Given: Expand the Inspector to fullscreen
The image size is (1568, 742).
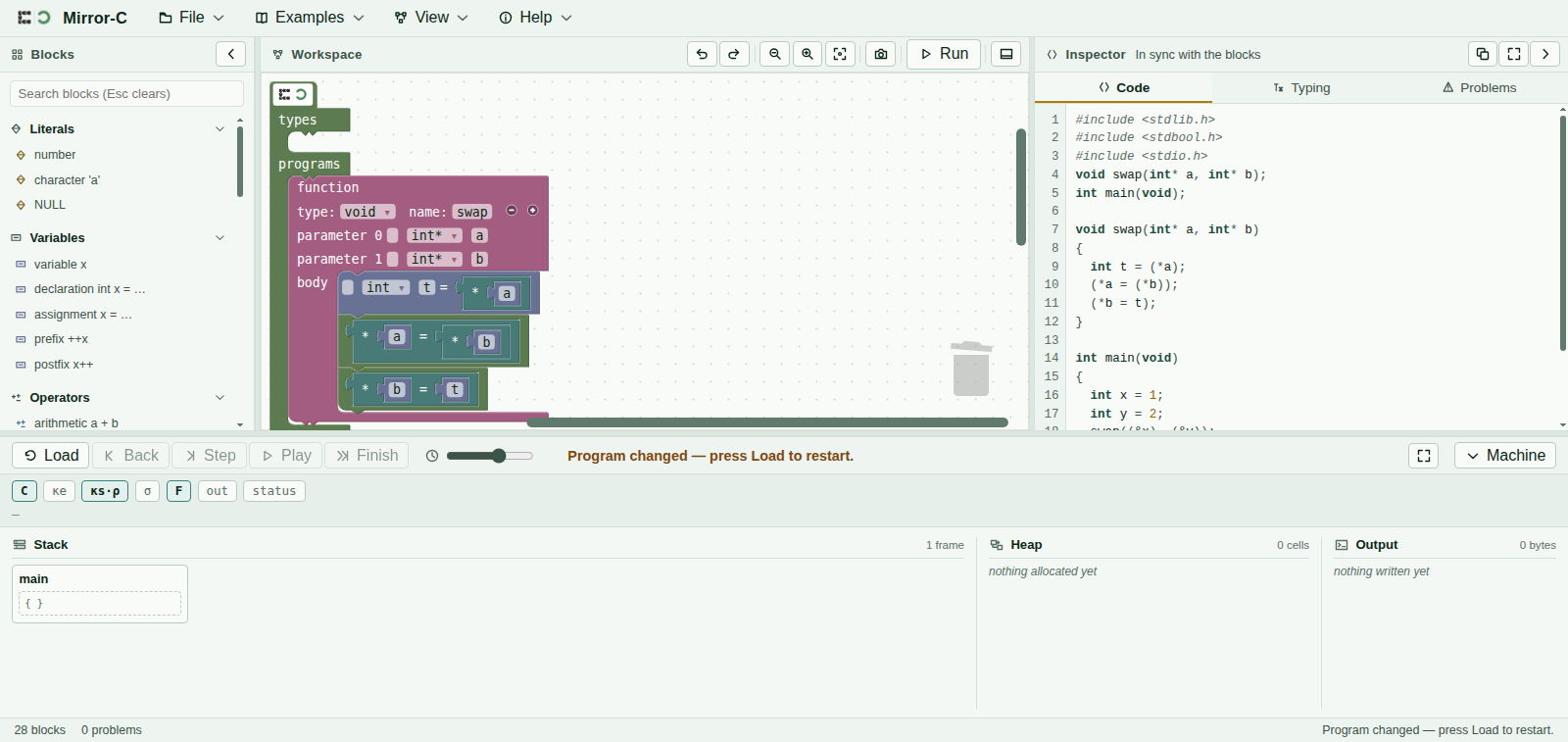Looking at the screenshot, I should pyautogui.click(x=1514, y=54).
